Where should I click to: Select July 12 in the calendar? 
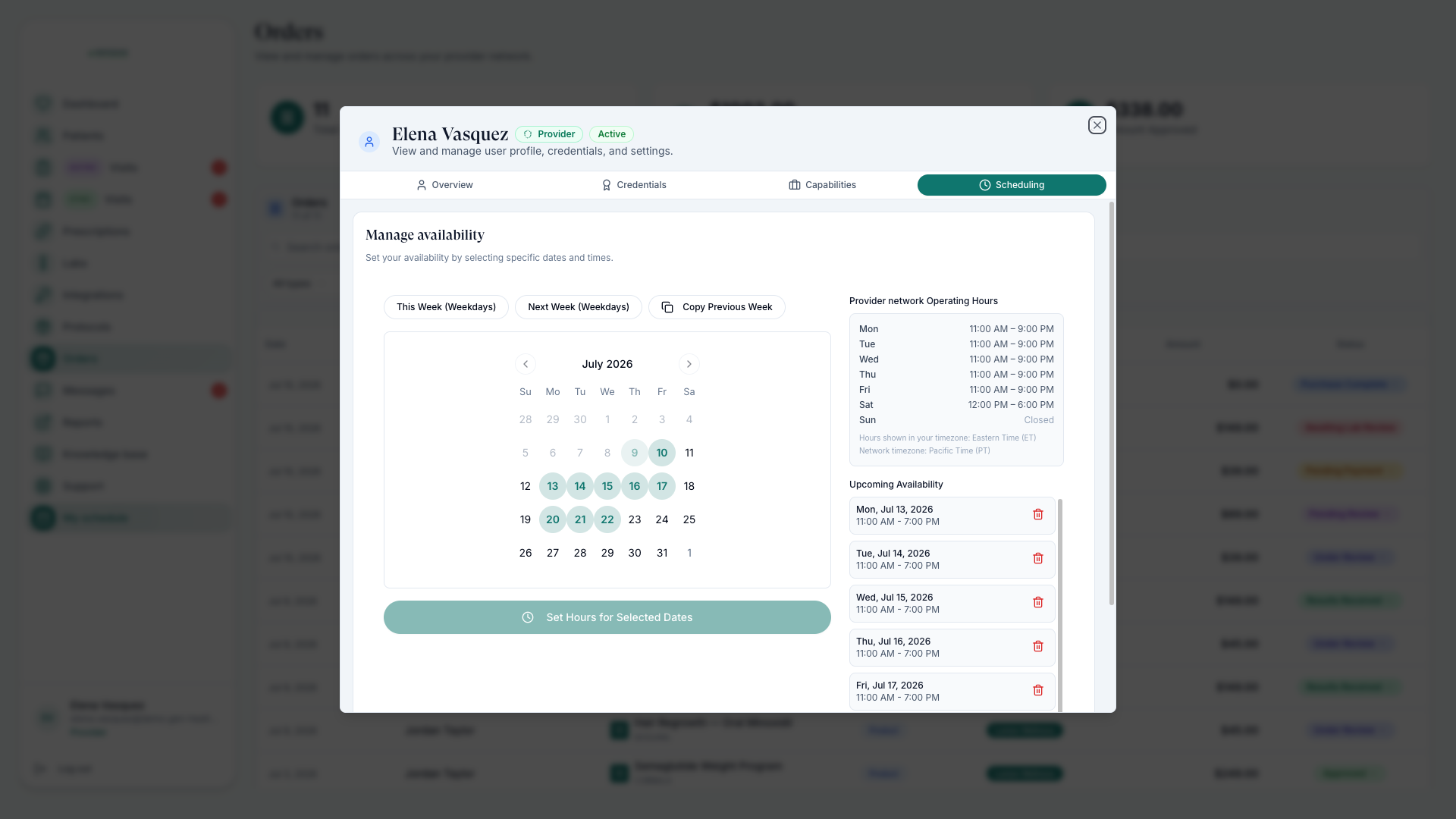(526, 486)
